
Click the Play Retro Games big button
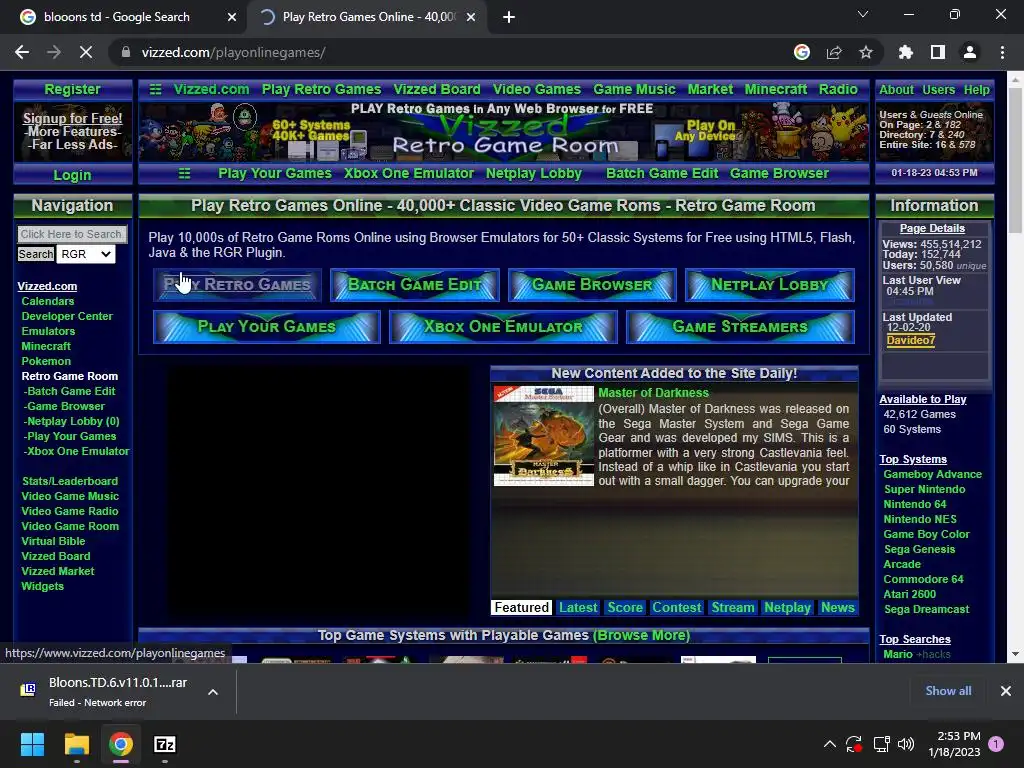(237, 285)
